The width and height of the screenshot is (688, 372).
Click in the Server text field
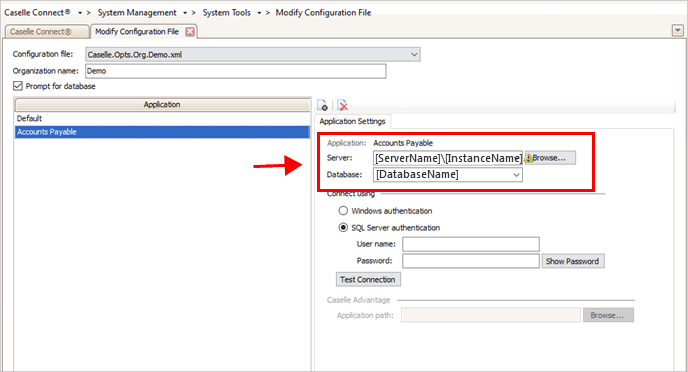click(448, 158)
